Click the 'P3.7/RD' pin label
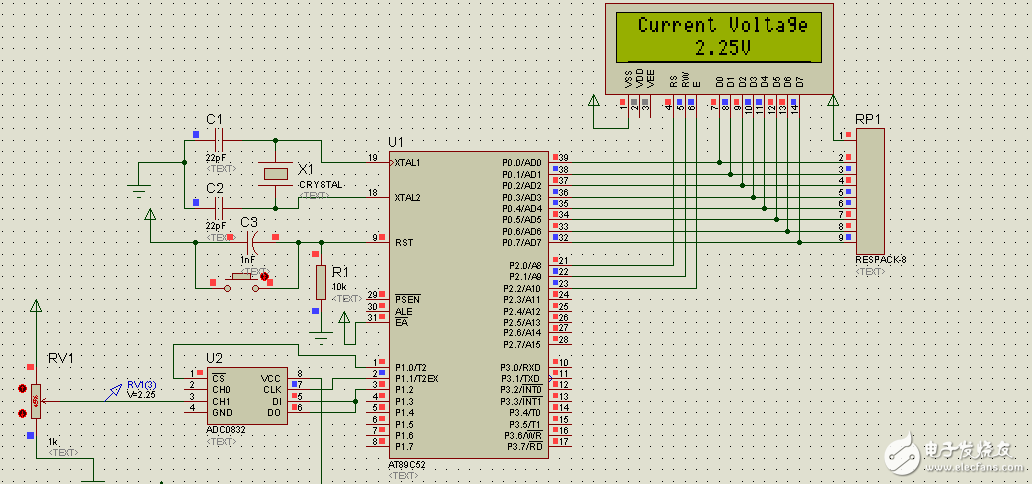The width and height of the screenshot is (1032, 484). [525, 447]
